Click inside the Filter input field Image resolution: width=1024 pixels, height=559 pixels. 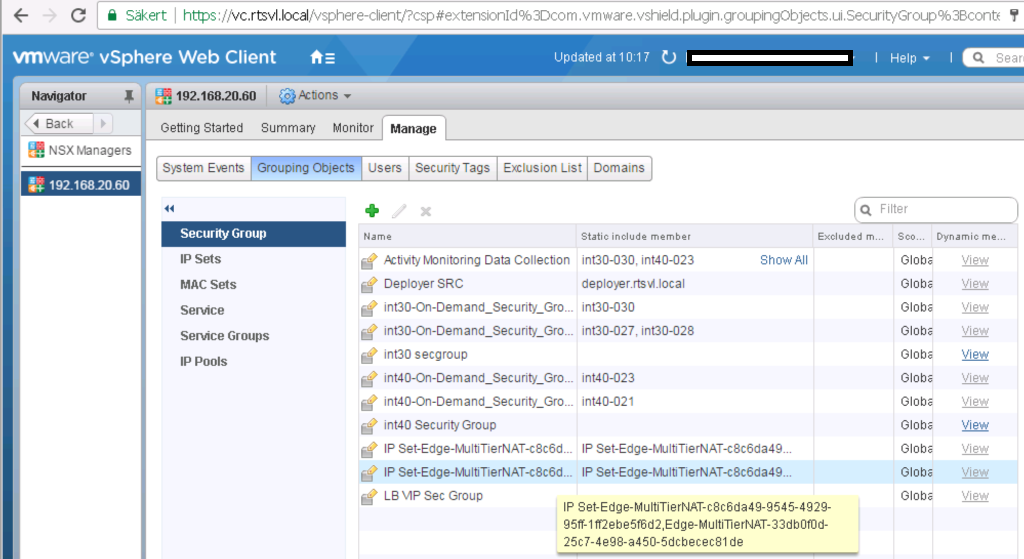point(935,210)
